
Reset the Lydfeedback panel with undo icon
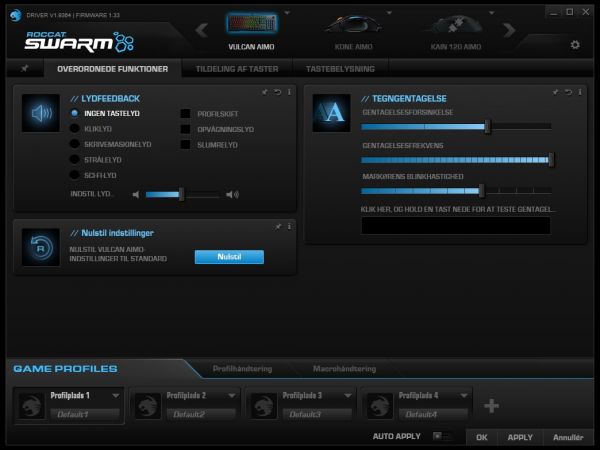pyautogui.click(x=277, y=92)
